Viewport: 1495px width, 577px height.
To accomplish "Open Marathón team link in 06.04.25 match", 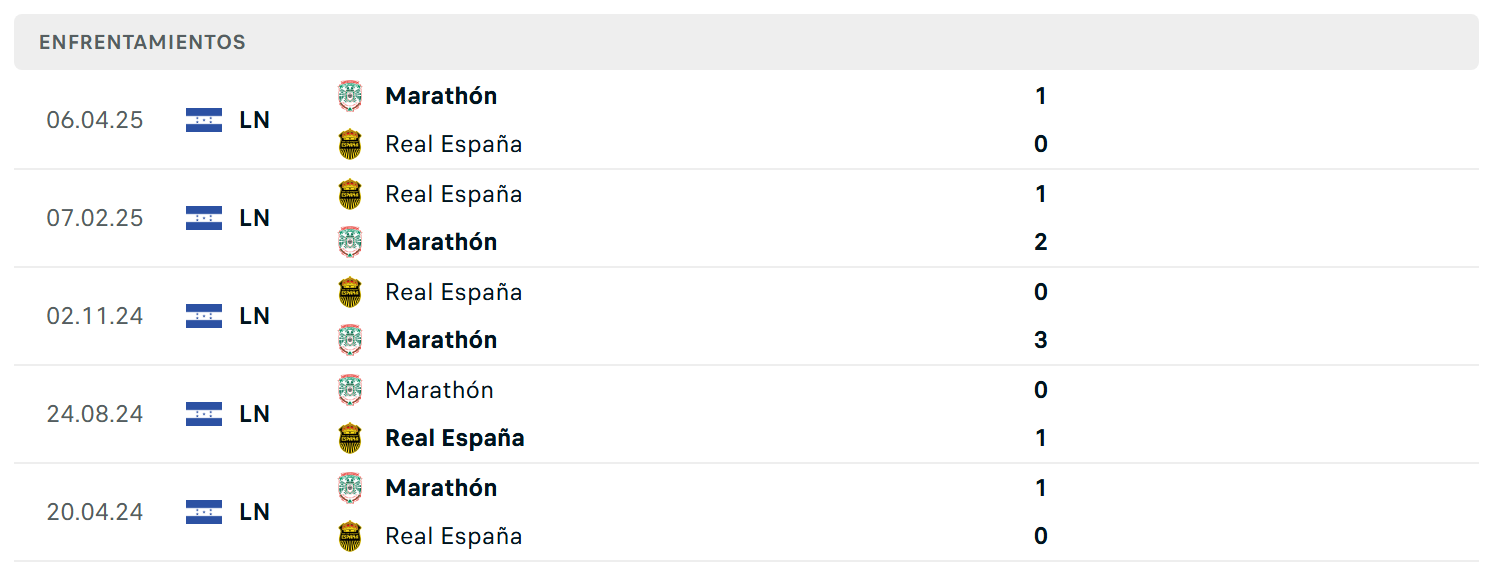I will tap(441, 96).
